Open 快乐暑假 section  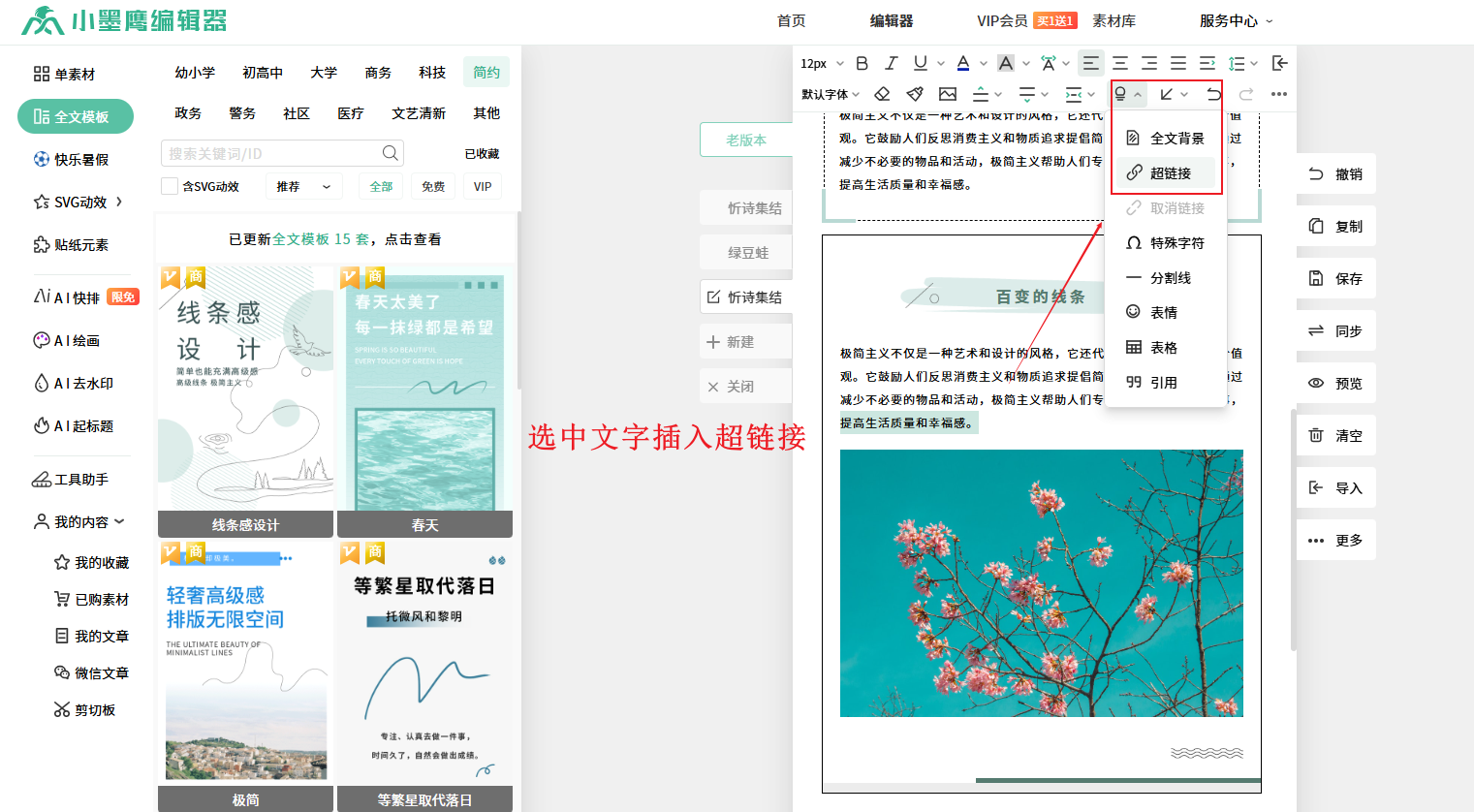pyautogui.click(x=72, y=159)
